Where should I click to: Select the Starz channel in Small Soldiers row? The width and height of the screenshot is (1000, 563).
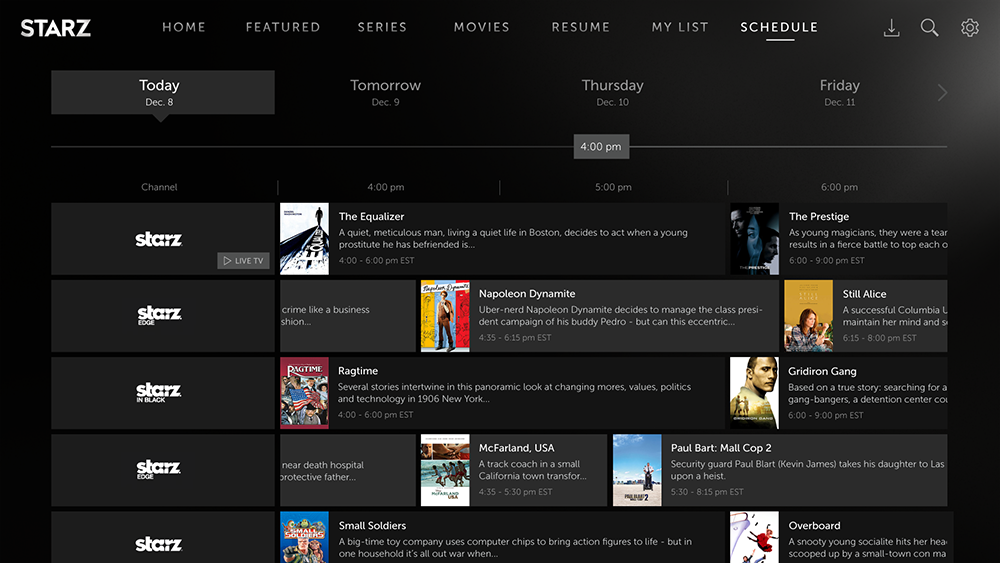tap(159, 544)
